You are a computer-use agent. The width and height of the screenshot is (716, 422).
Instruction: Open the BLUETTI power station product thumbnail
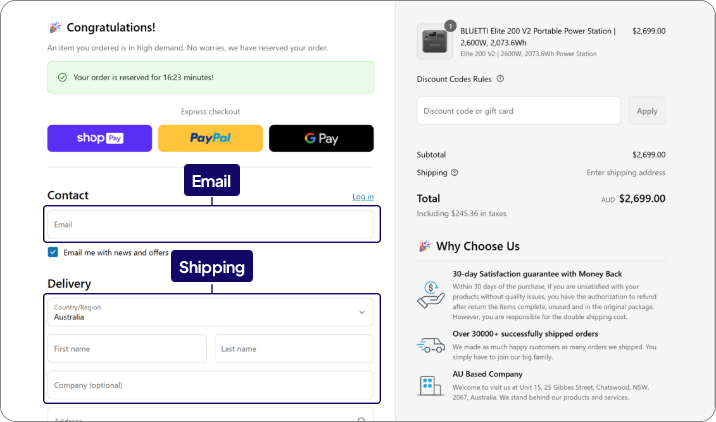(x=435, y=41)
